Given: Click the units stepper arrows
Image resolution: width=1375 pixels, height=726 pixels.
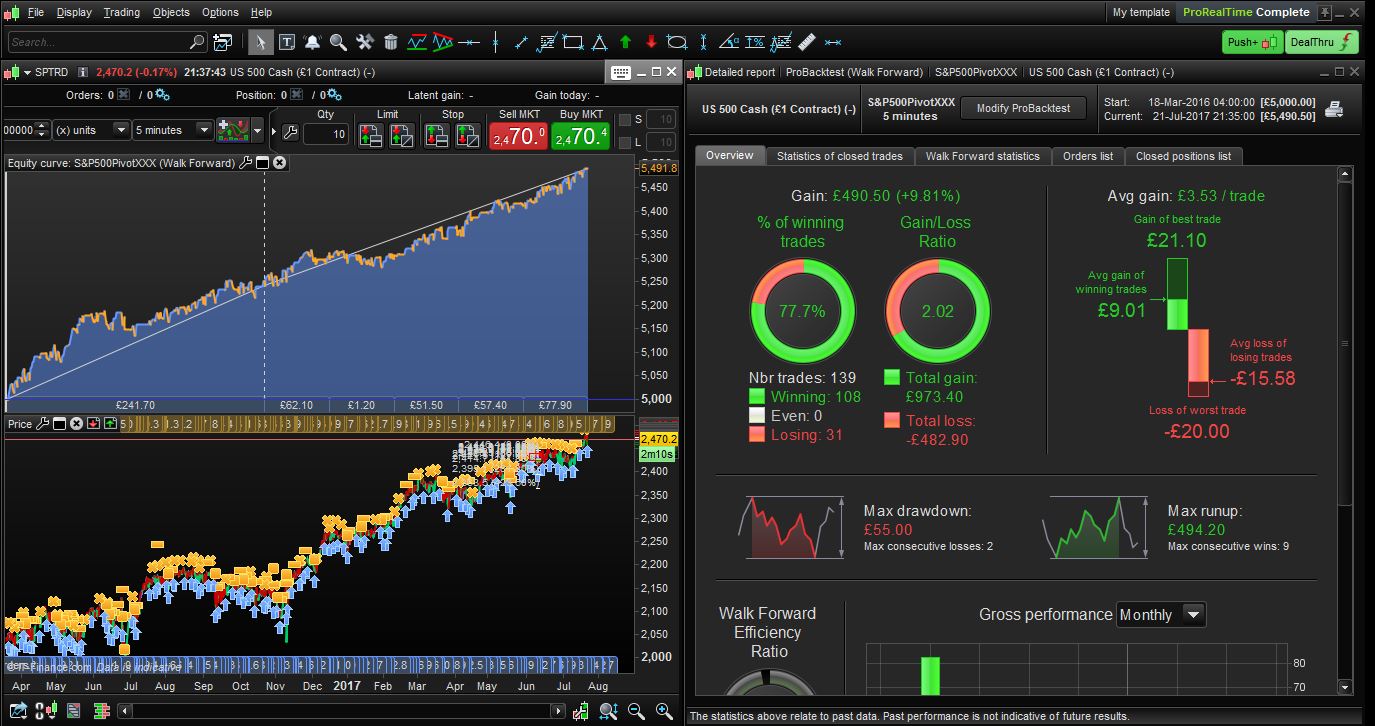Looking at the screenshot, I should tap(41, 130).
